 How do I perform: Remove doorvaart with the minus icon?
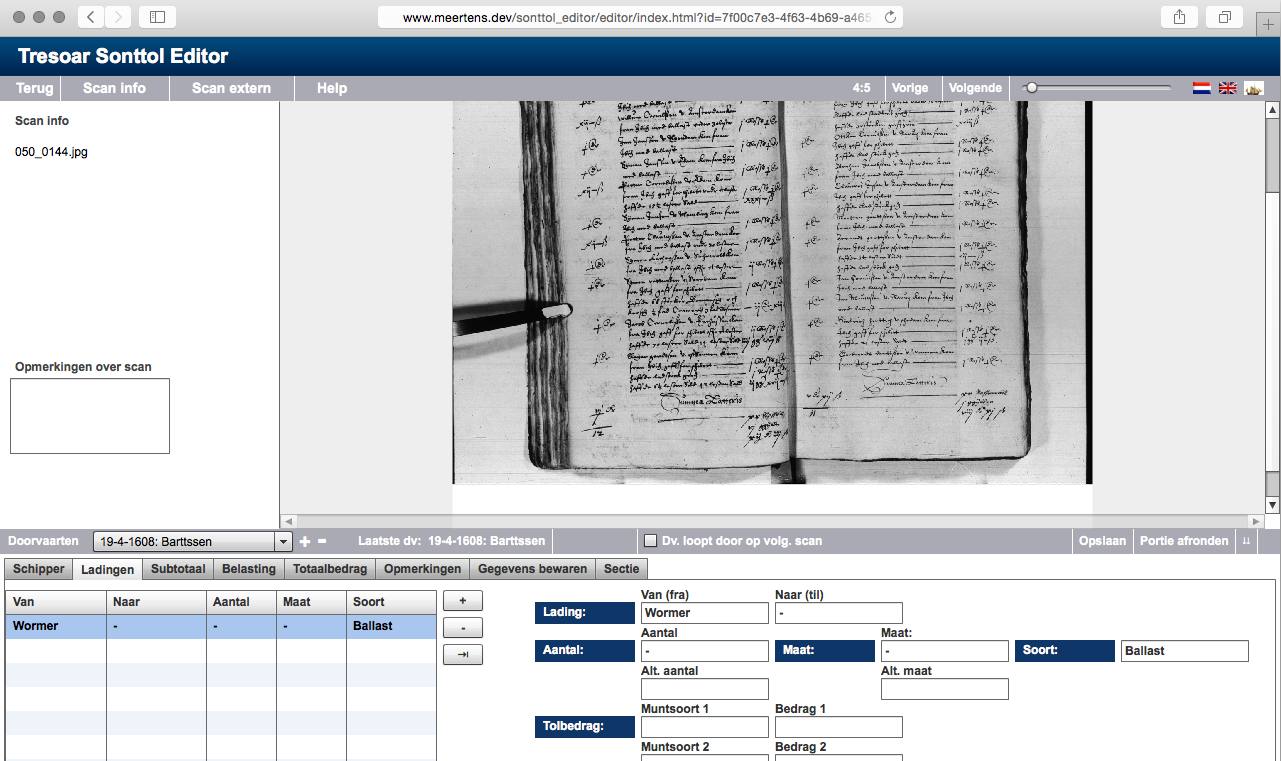click(322, 541)
